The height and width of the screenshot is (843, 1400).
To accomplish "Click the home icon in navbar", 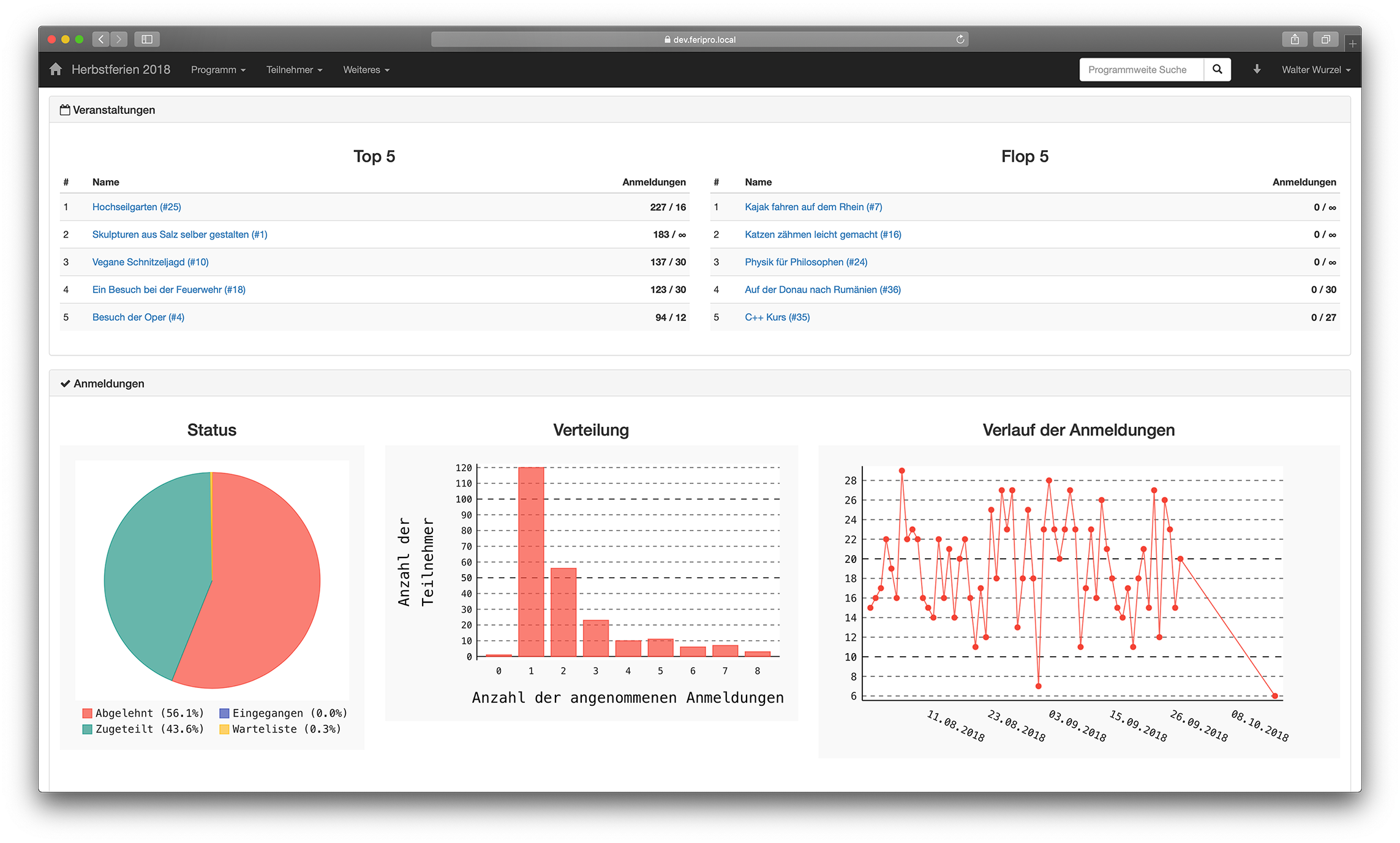I will pyautogui.click(x=56, y=69).
